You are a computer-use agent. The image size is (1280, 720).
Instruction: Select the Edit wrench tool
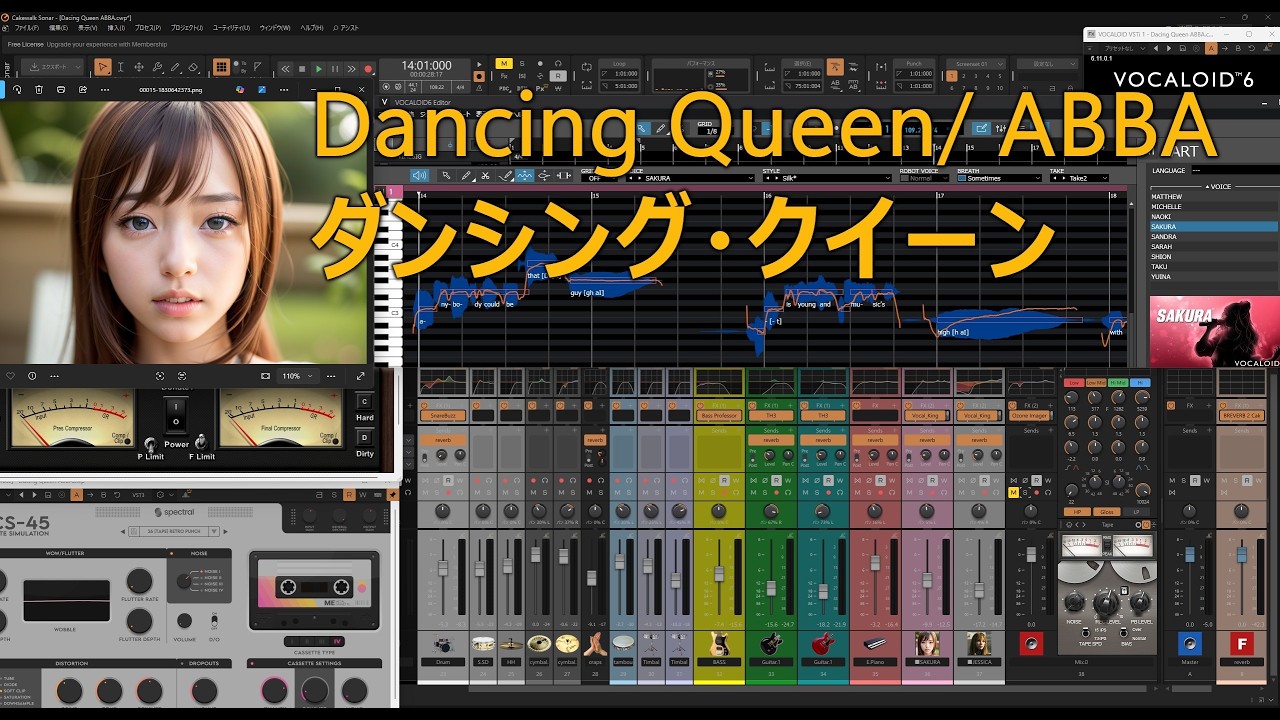pos(157,67)
